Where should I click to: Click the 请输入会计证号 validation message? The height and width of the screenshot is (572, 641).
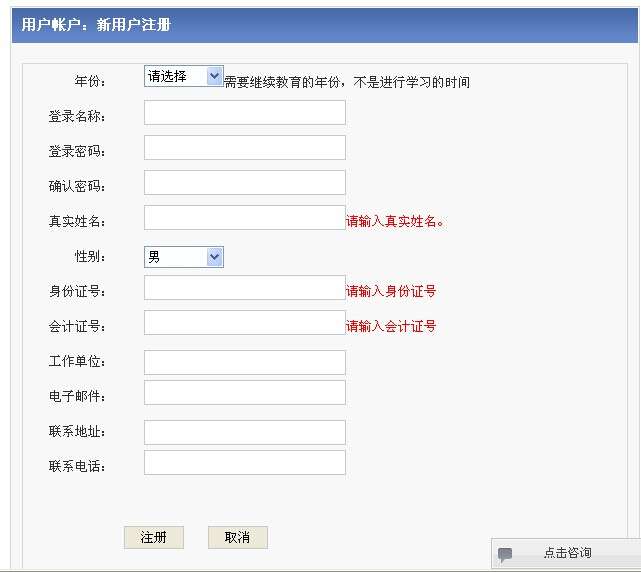point(391,326)
